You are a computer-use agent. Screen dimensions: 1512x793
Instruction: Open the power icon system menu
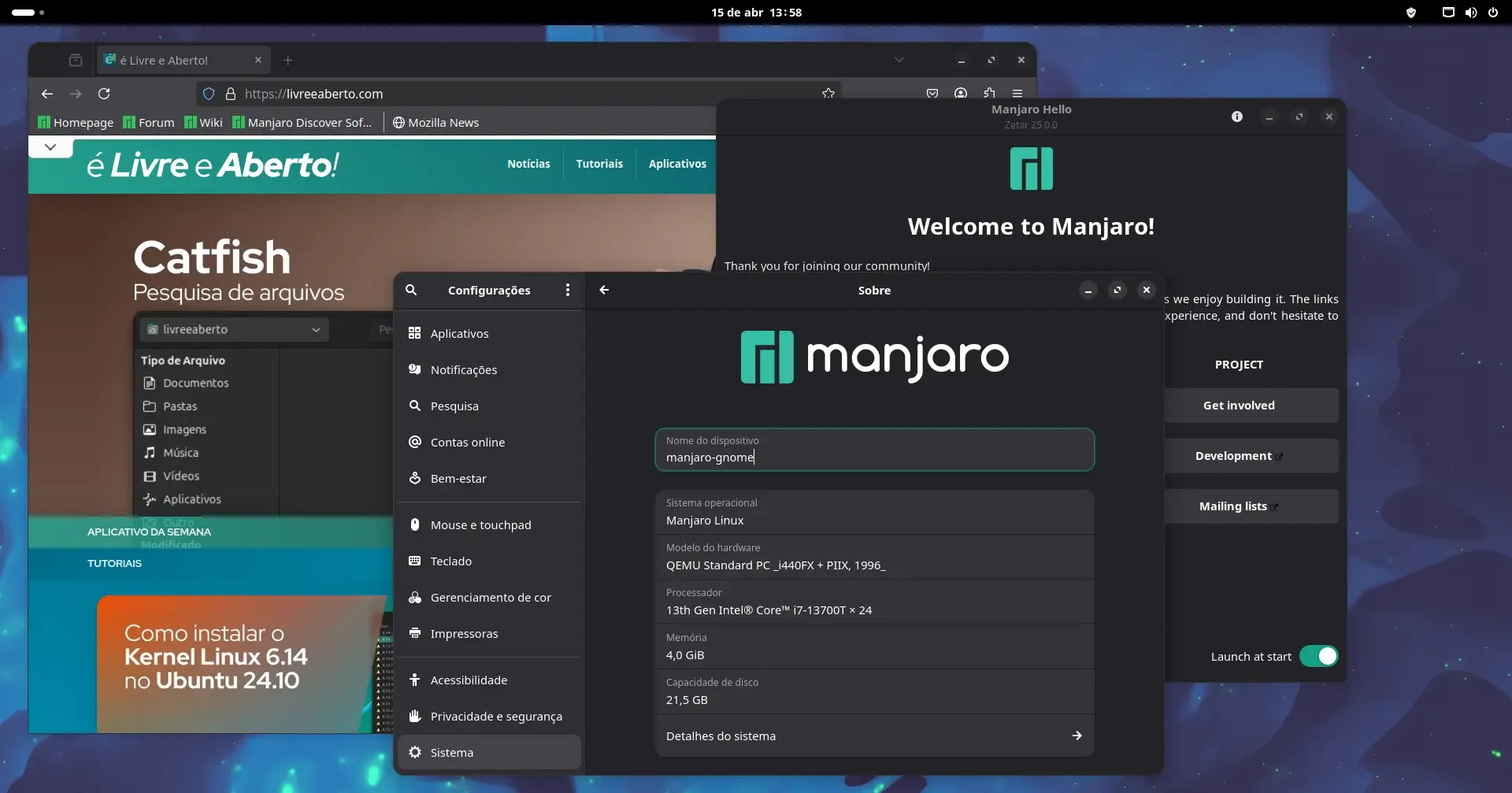[1493, 13]
